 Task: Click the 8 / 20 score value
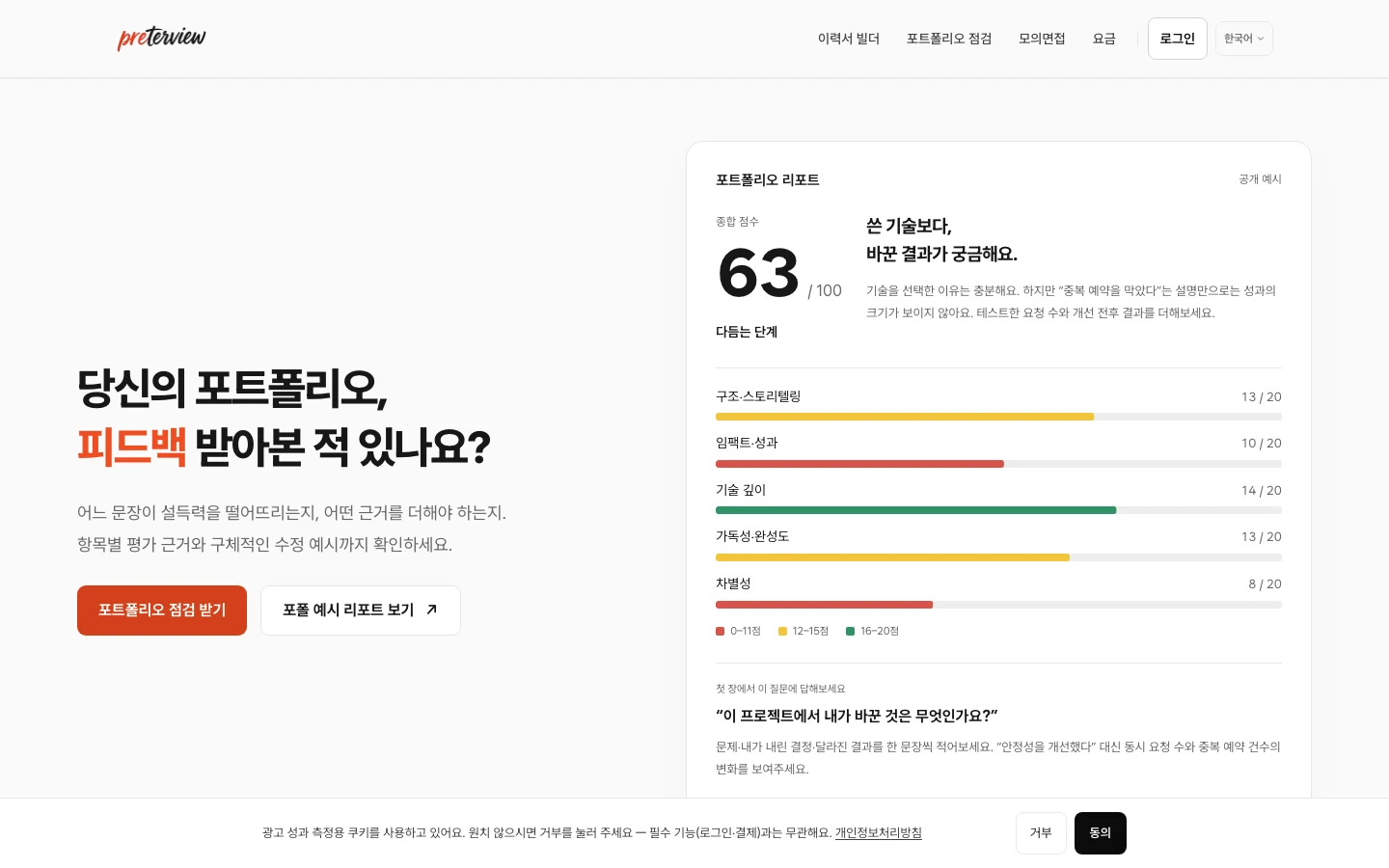point(1266,584)
